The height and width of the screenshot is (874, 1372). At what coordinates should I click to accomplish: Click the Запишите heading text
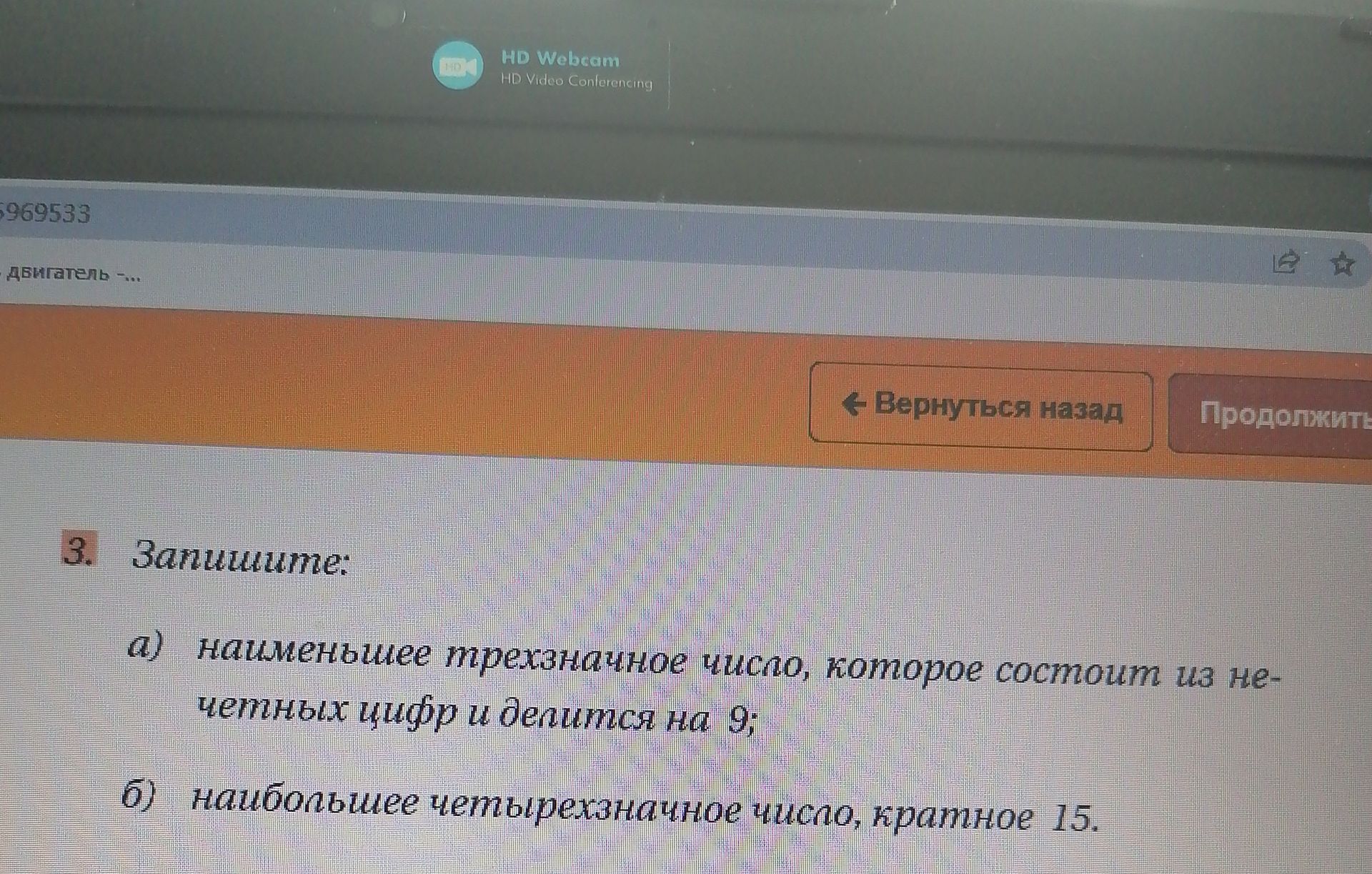240,557
